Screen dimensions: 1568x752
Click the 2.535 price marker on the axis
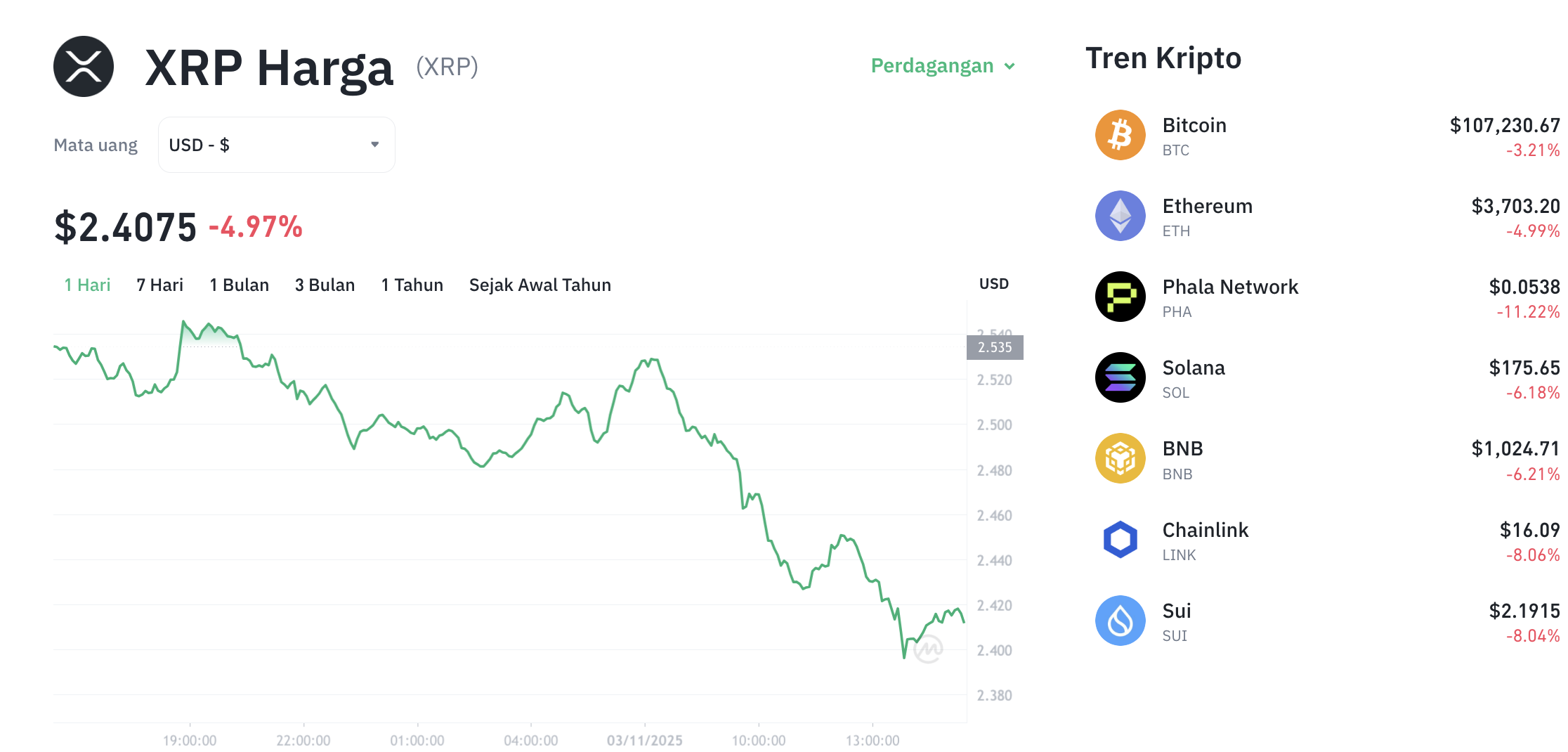point(995,346)
